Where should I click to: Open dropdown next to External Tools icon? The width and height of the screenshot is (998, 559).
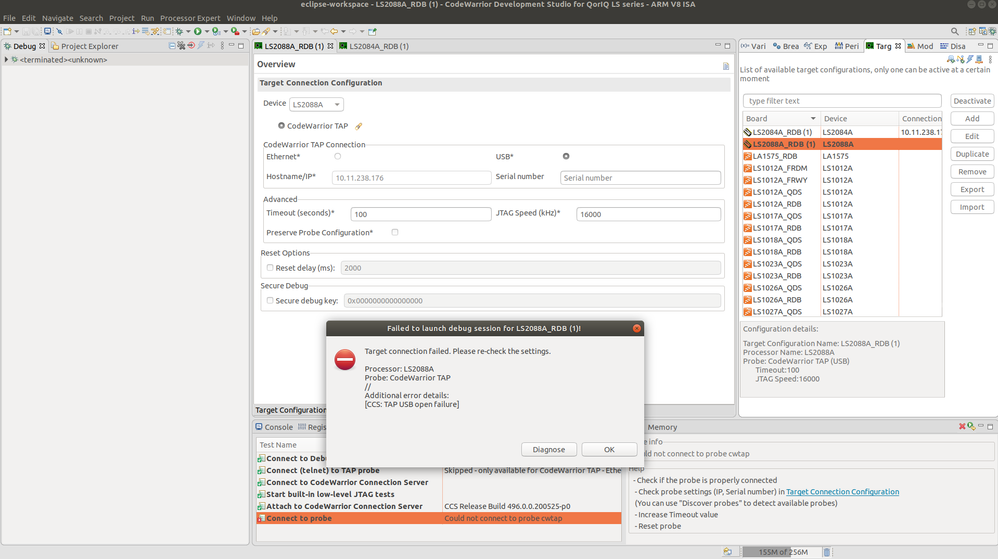pyautogui.click(x=244, y=31)
